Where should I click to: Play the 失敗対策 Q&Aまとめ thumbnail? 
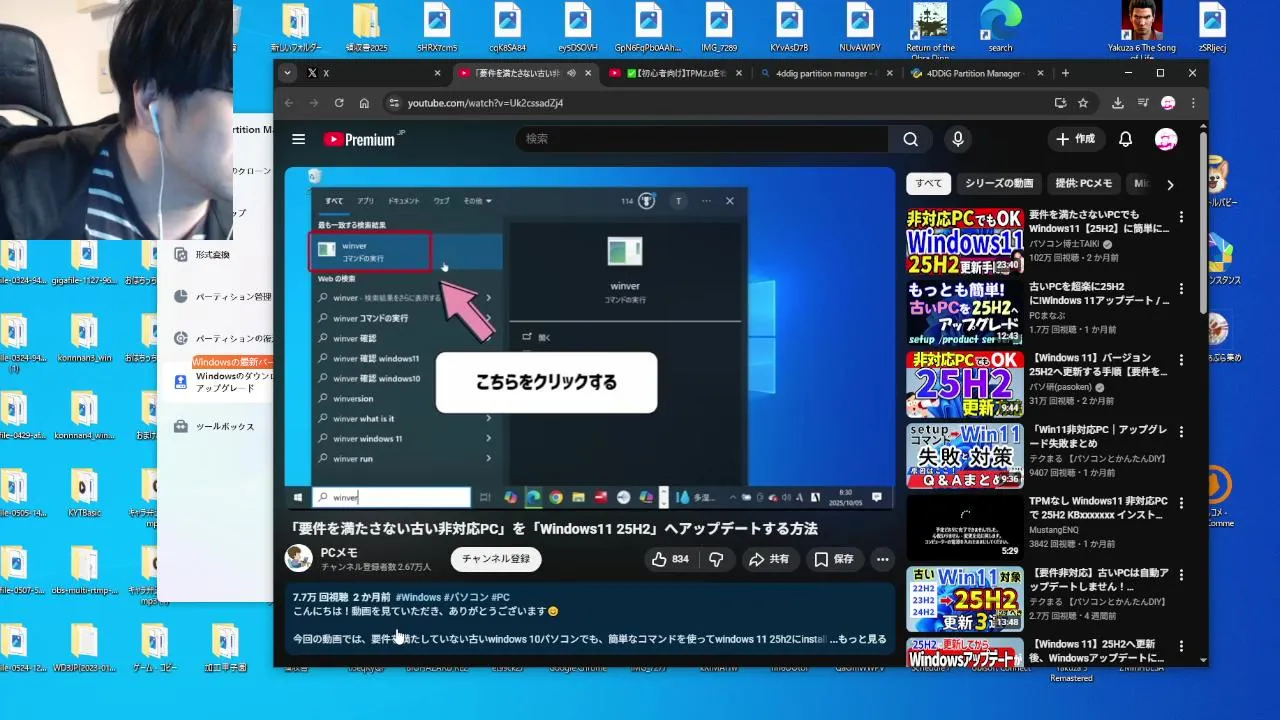(965, 456)
